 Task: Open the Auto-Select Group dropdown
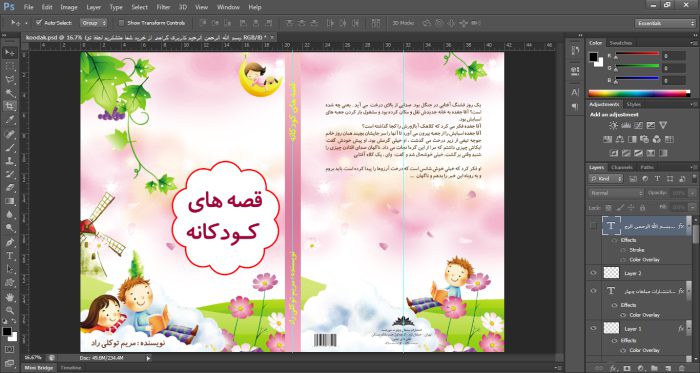[93, 23]
